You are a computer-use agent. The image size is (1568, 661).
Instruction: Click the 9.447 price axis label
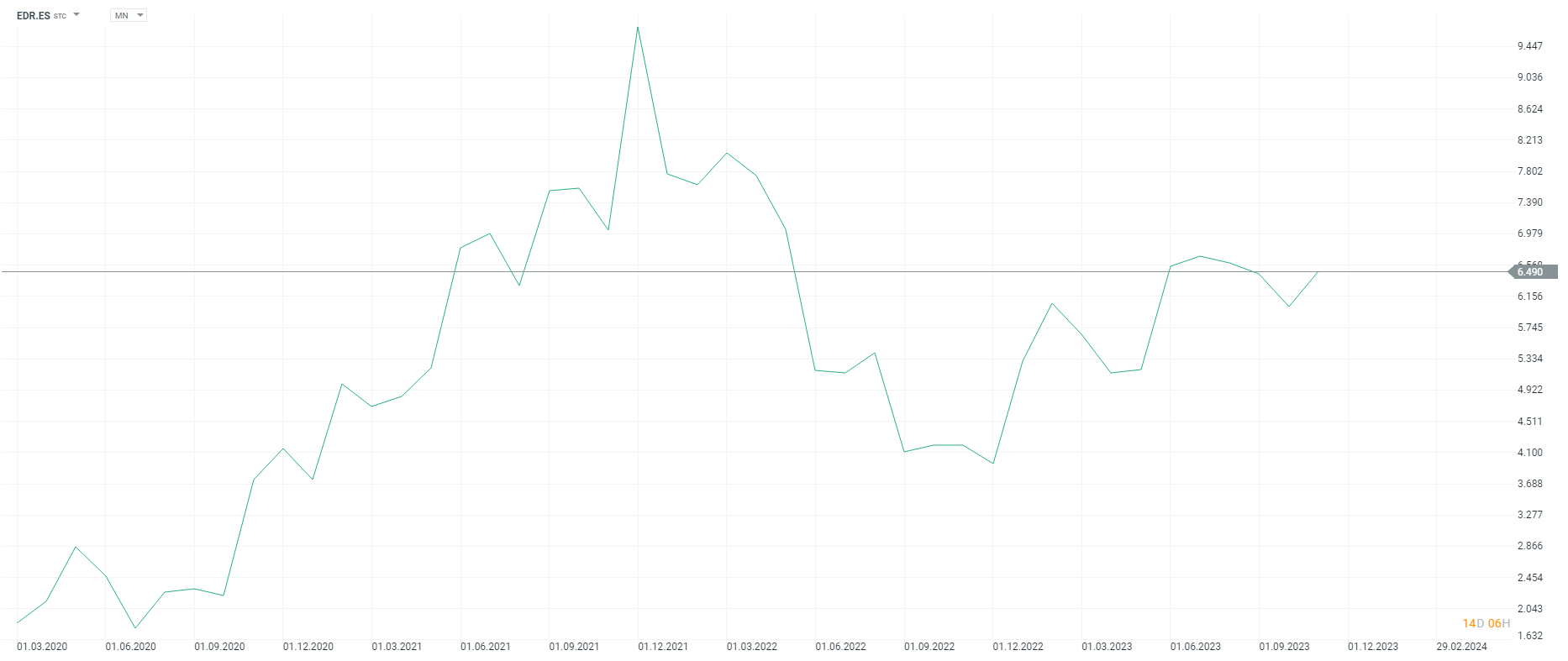1530,46
